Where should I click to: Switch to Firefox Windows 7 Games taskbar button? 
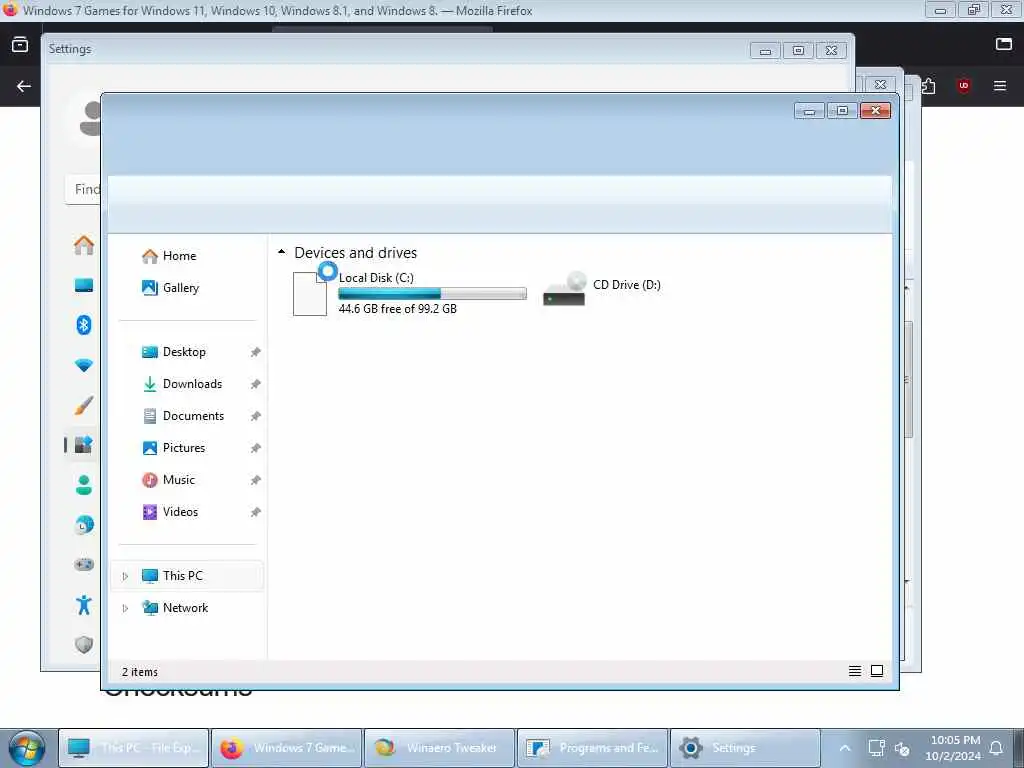287,748
